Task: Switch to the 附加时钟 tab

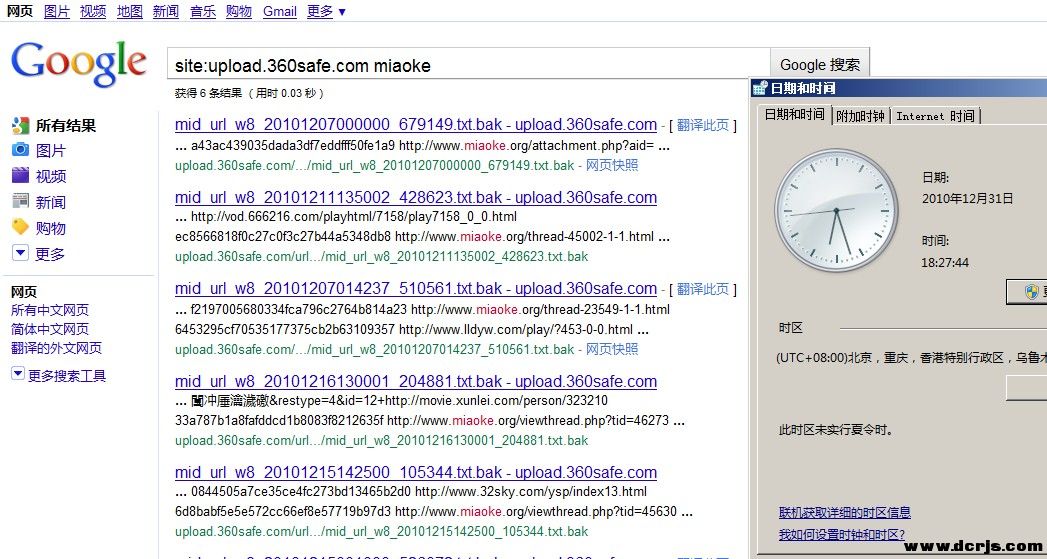Action: coord(860,116)
